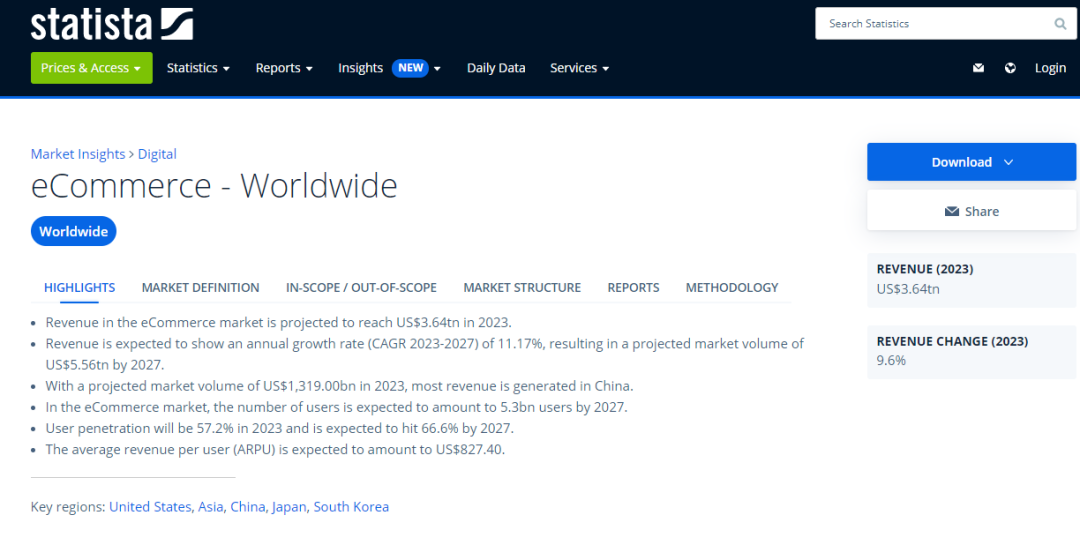Expand the Reports menu

coord(284,68)
